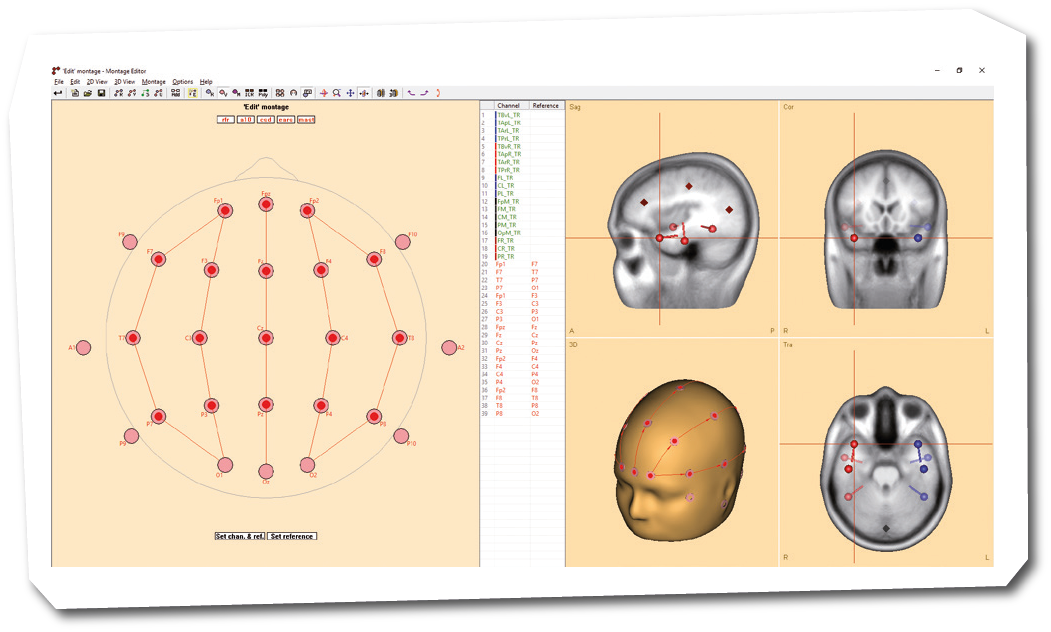Click the redo curved-arrow icon
This screenshot has height=632, width=1051.
click(x=425, y=92)
